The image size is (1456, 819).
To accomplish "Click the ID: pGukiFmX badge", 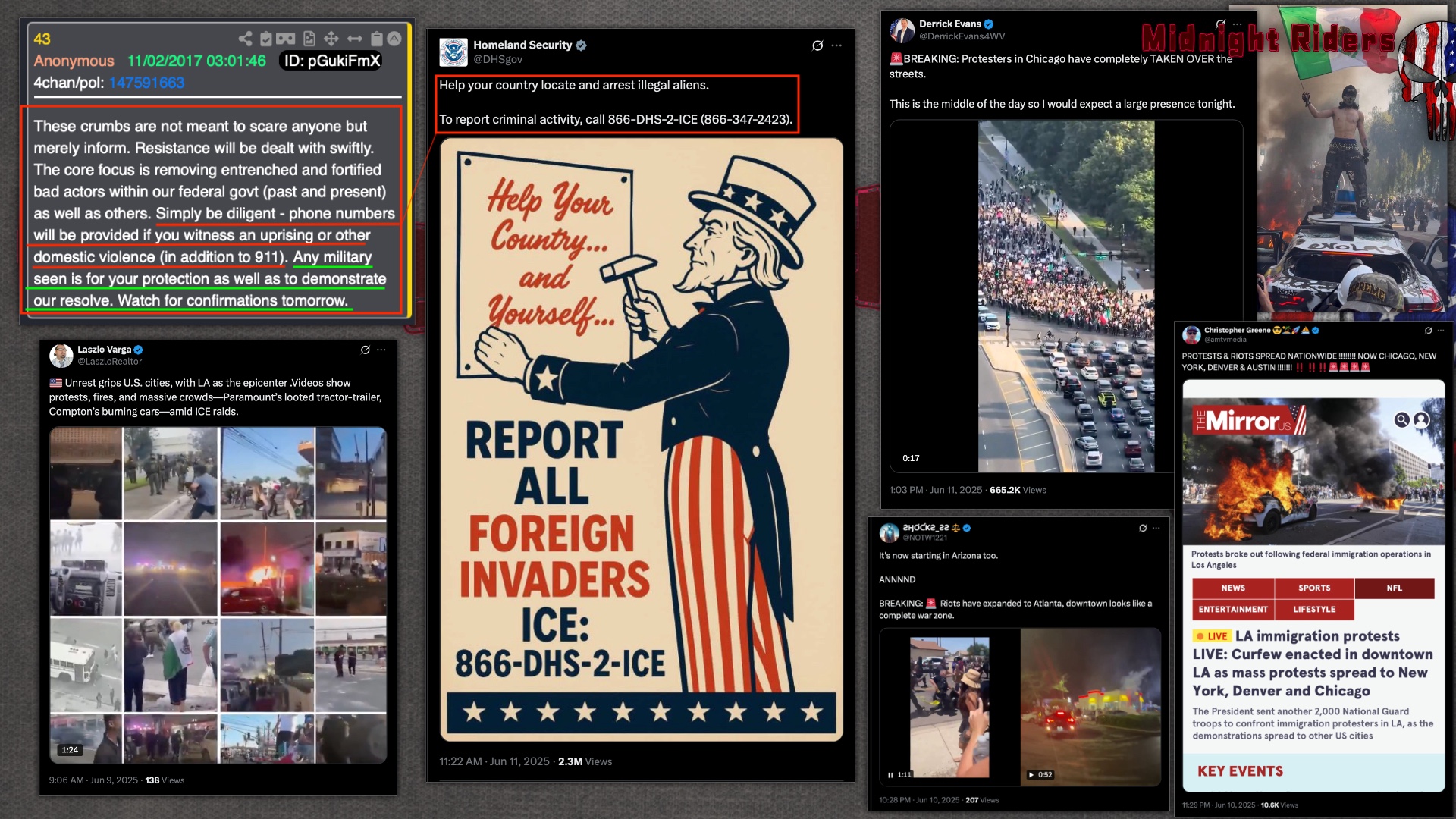I will (x=331, y=61).
